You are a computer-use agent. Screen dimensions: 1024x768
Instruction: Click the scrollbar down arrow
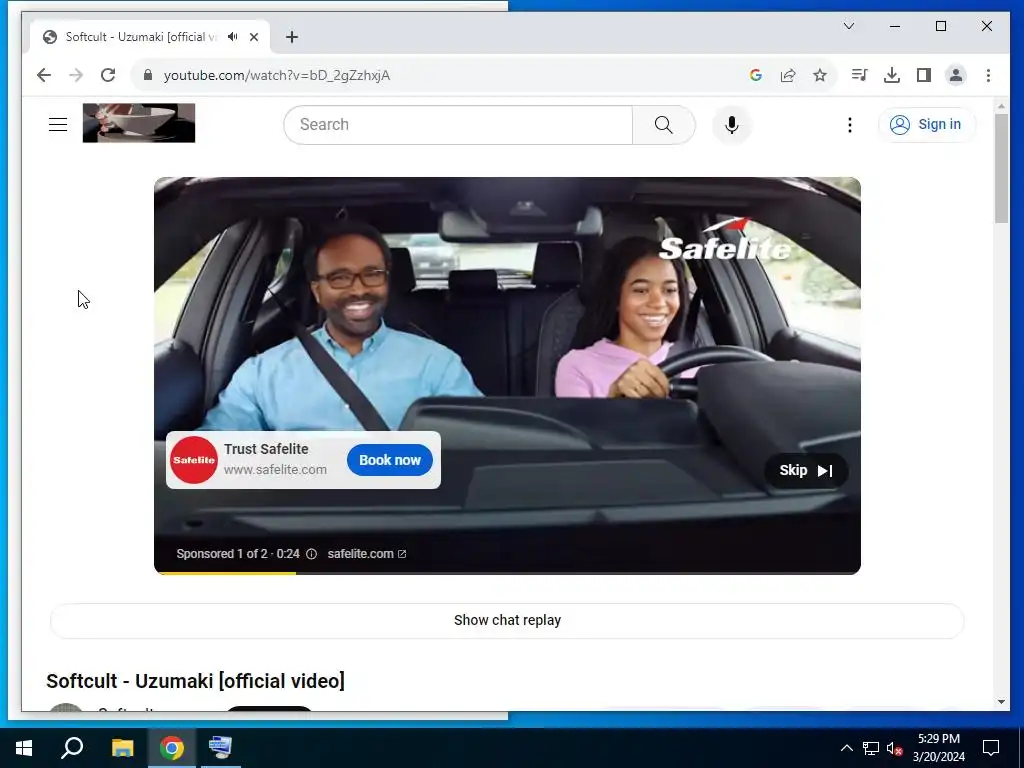[x=1001, y=702]
